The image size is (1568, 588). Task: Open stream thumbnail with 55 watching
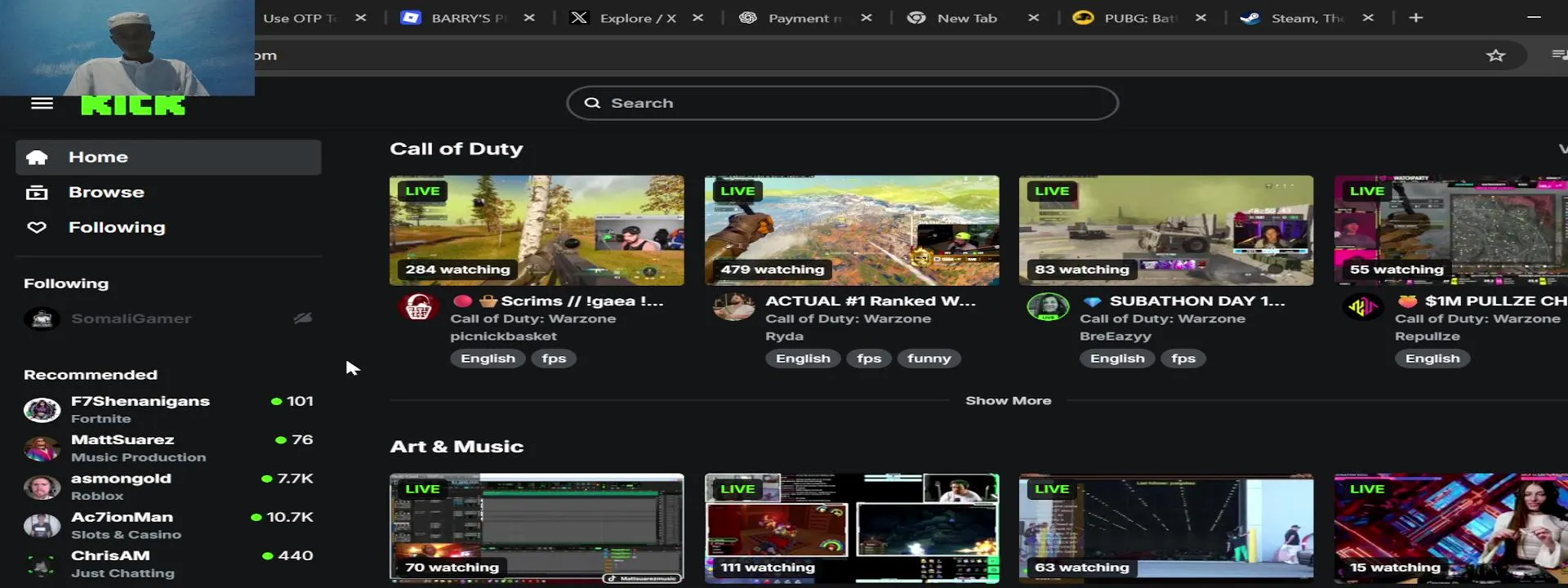1451,230
